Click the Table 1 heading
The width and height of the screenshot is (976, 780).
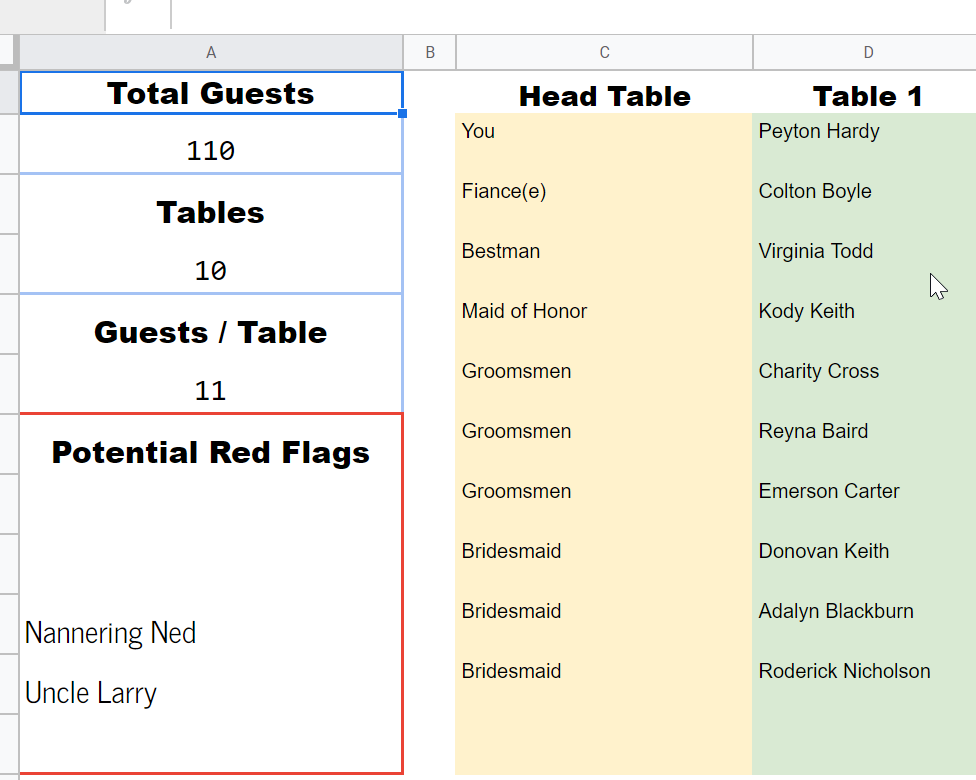(868, 96)
